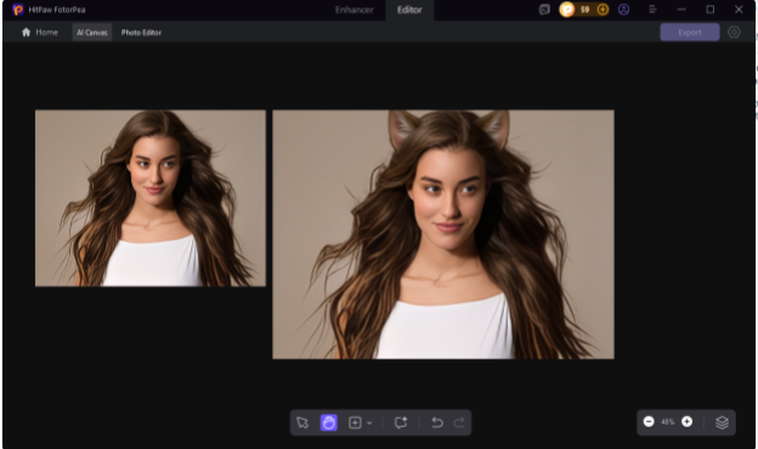
Task: Go to Home
Action: (x=40, y=32)
